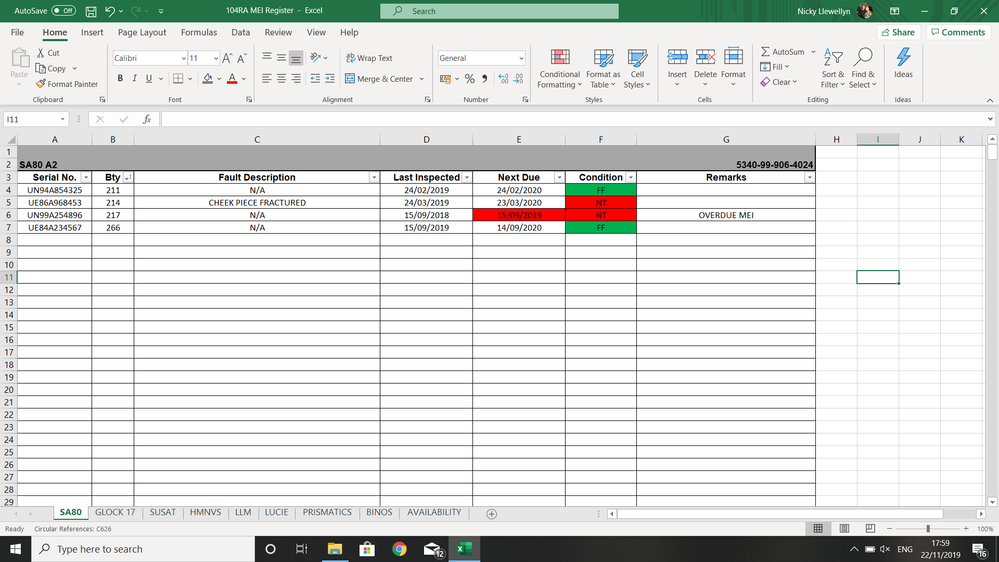Open Cell Styles
This screenshot has height=562, width=999.
(637, 69)
